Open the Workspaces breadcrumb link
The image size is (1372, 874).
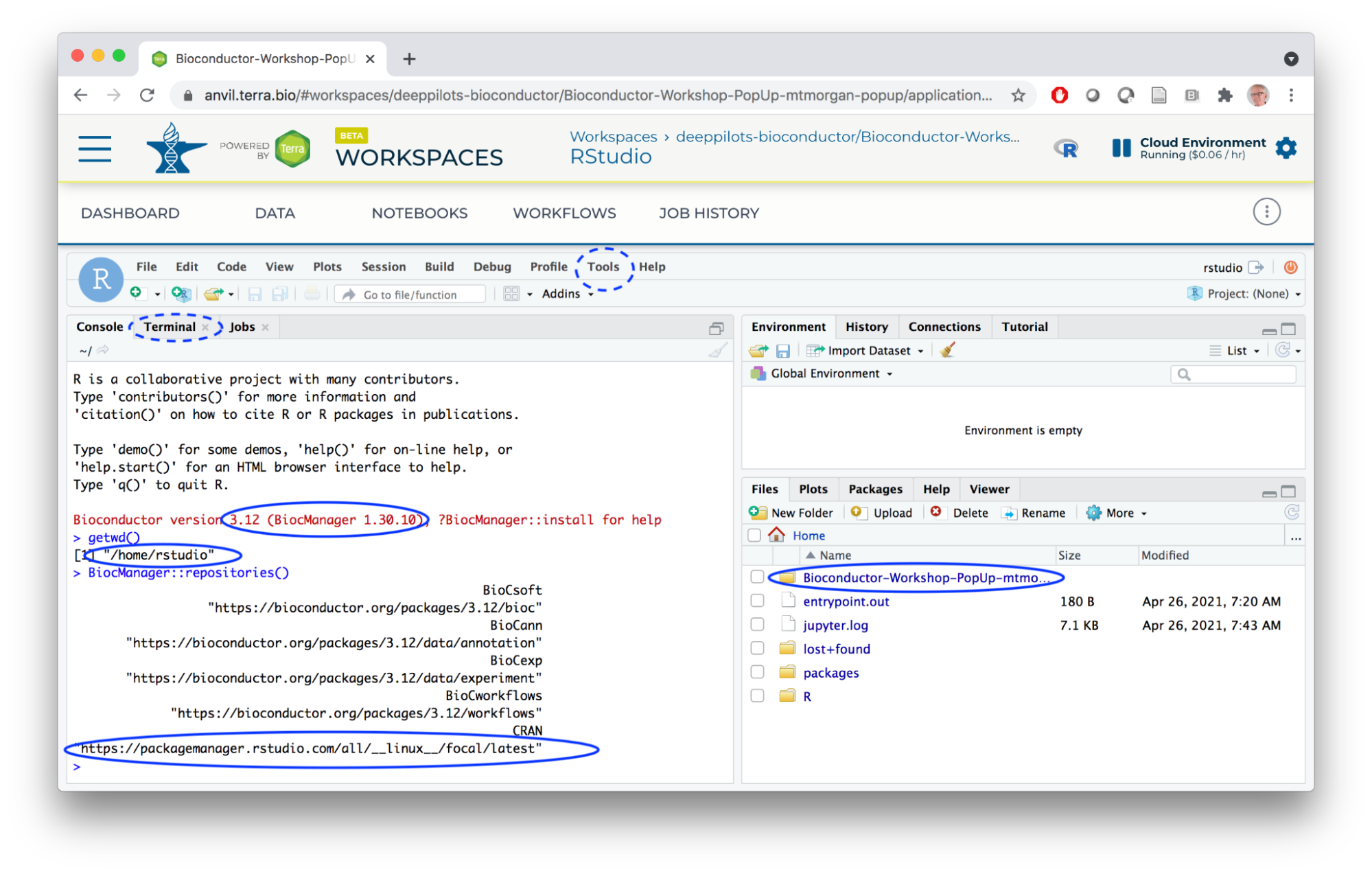[x=614, y=137]
